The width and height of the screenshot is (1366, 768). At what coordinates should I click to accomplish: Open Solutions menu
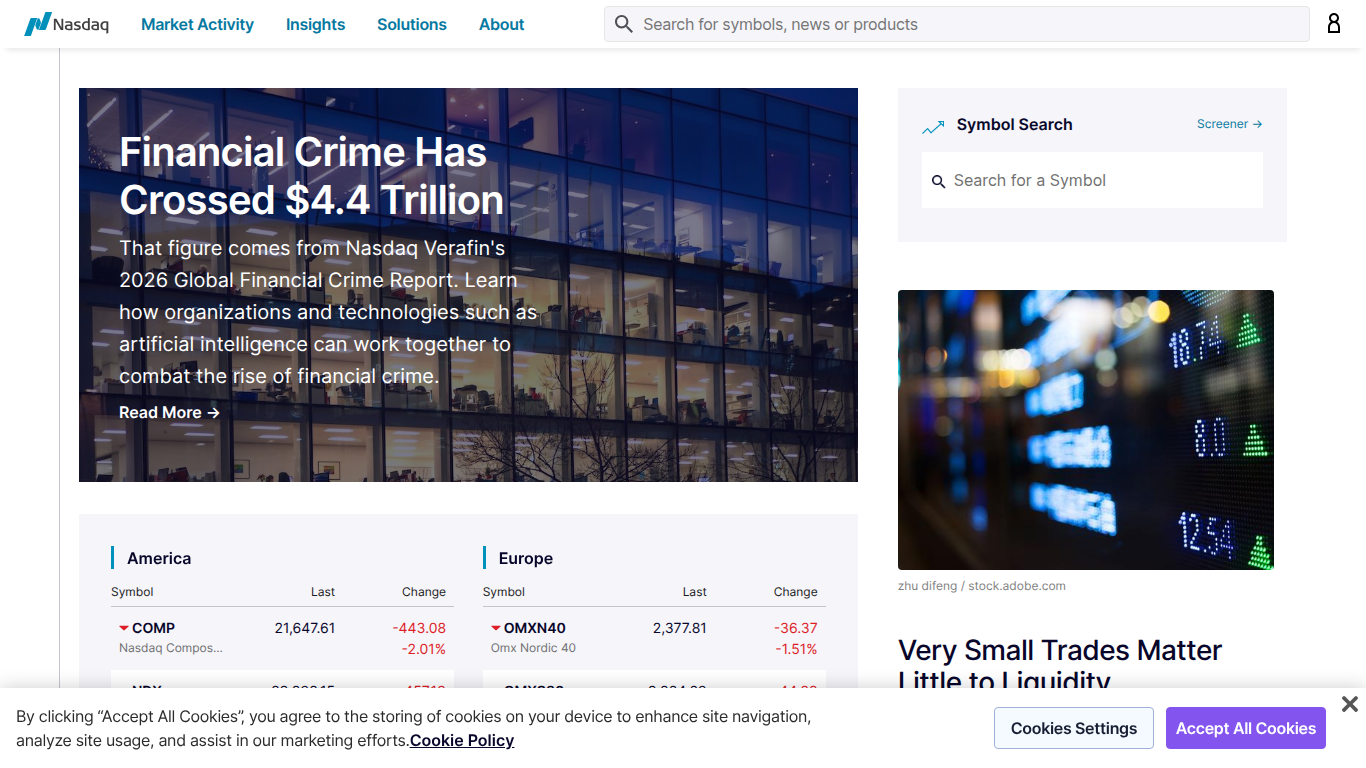click(x=412, y=24)
